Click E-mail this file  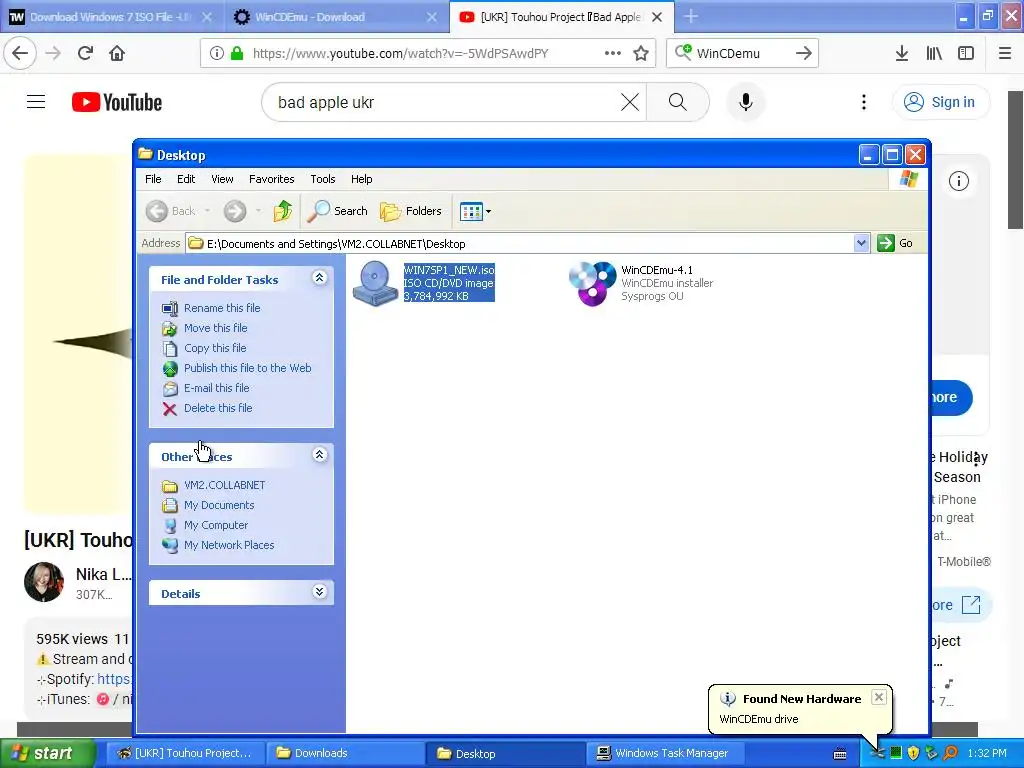point(216,388)
